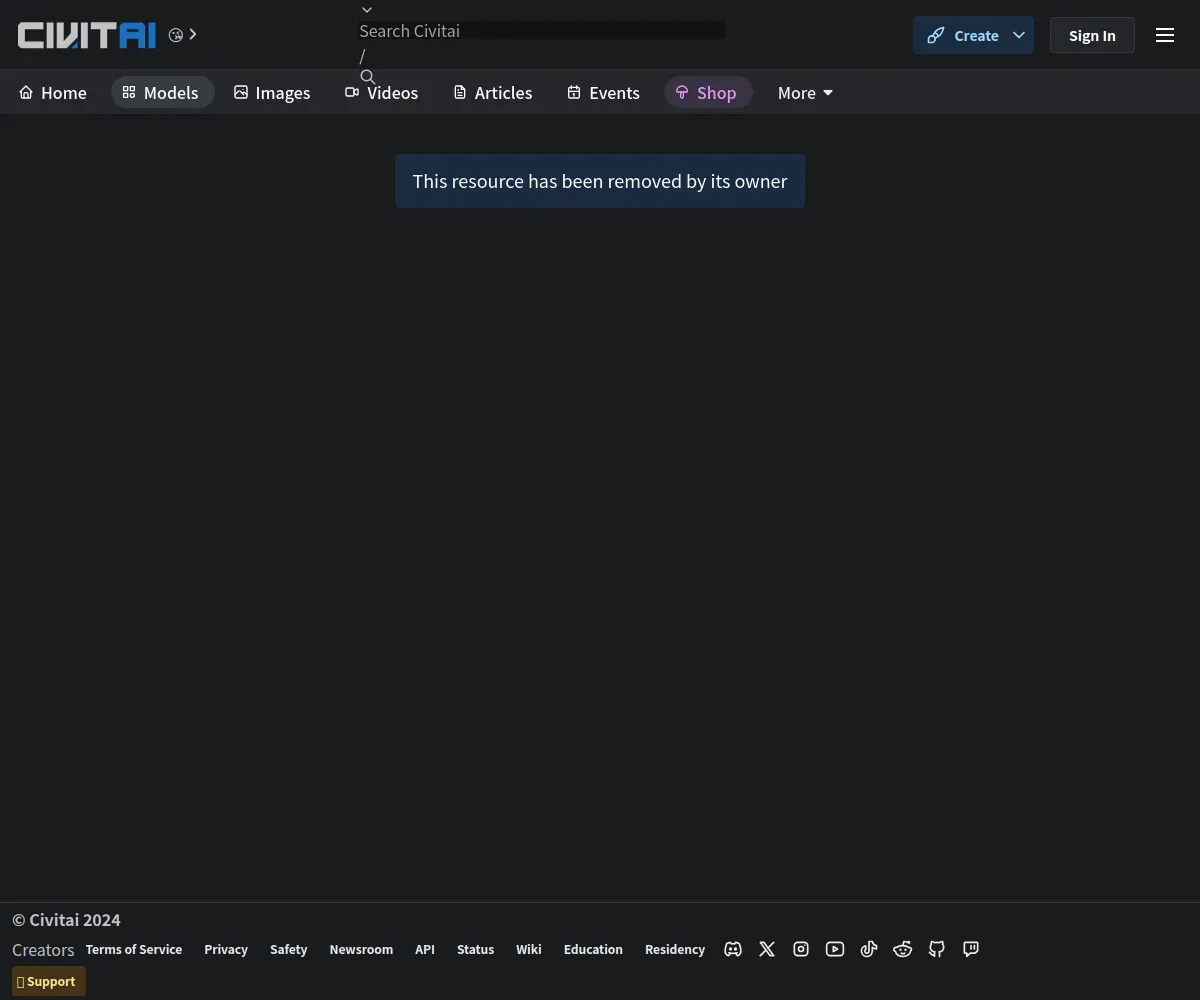Open the Wiki footer link
Viewport: 1200px width, 1000px height.
(x=529, y=949)
